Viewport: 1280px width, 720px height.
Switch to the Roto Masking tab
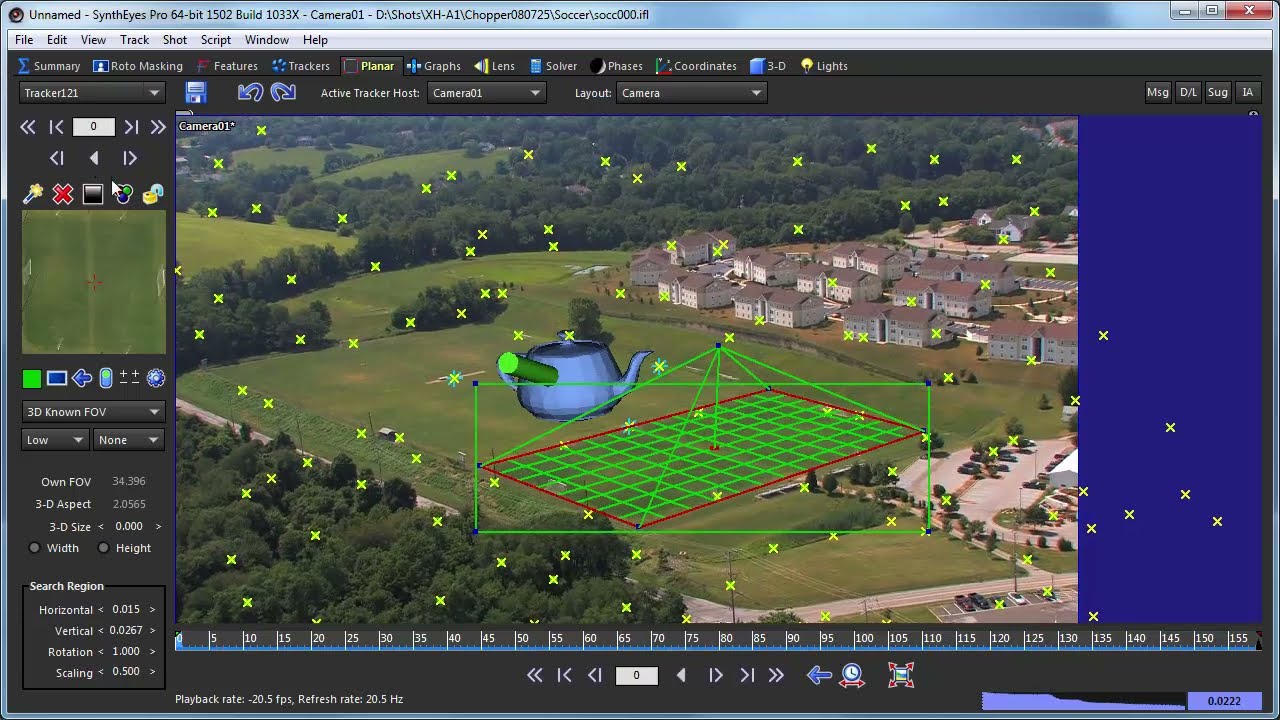click(138, 66)
